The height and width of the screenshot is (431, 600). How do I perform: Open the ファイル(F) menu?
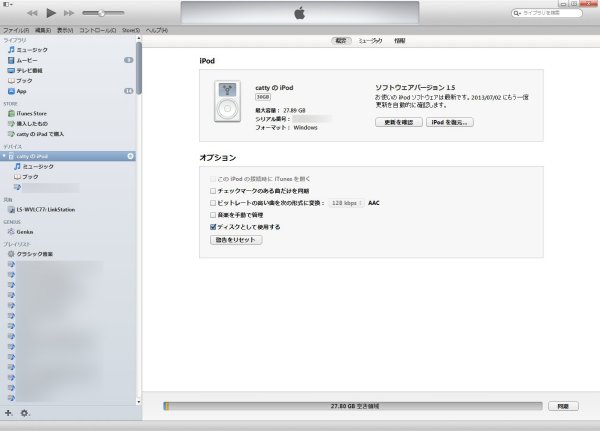pyautogui.click(x=16, y=30)
